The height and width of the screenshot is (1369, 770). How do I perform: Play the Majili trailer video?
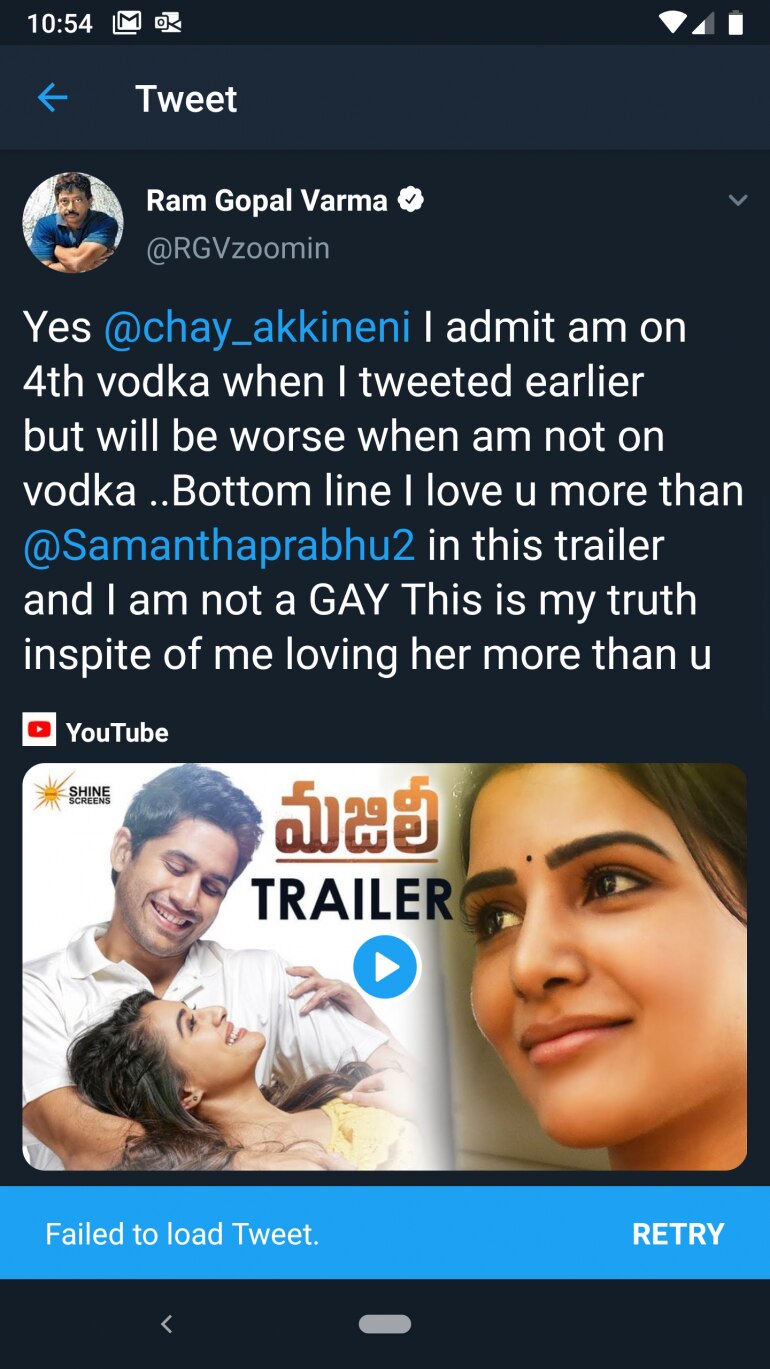coord(385,967)
